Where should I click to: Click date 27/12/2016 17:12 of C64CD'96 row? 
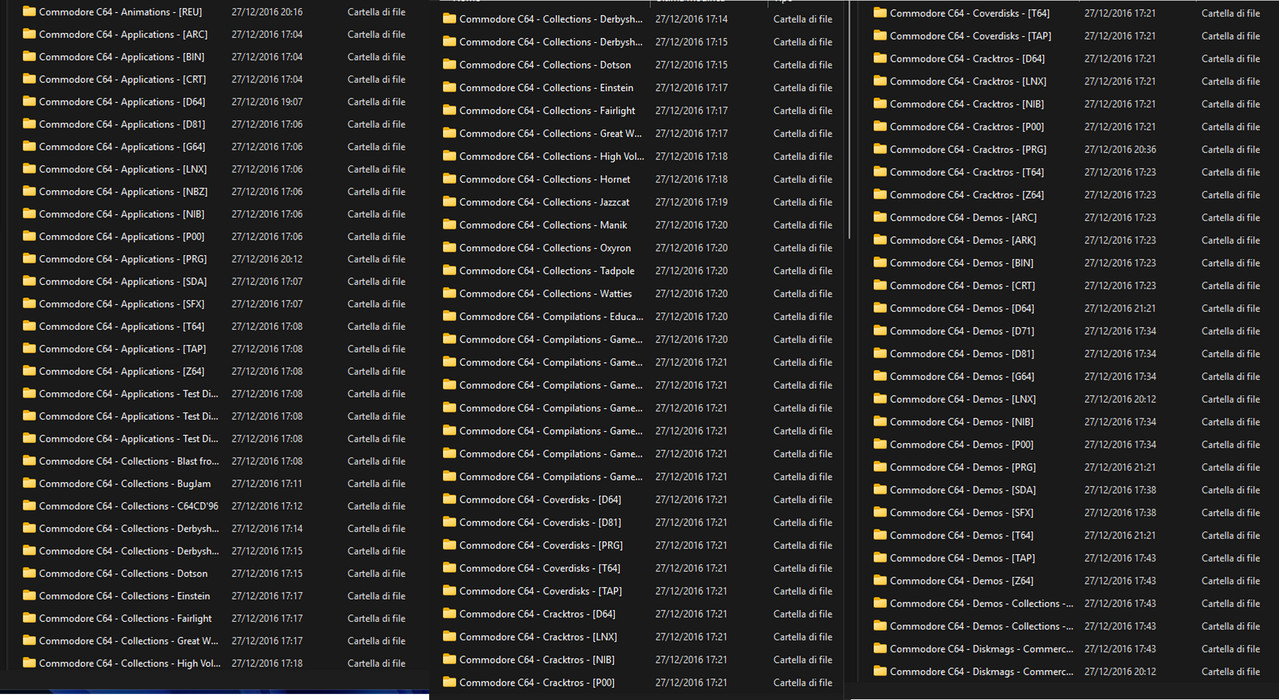point(267,506)
